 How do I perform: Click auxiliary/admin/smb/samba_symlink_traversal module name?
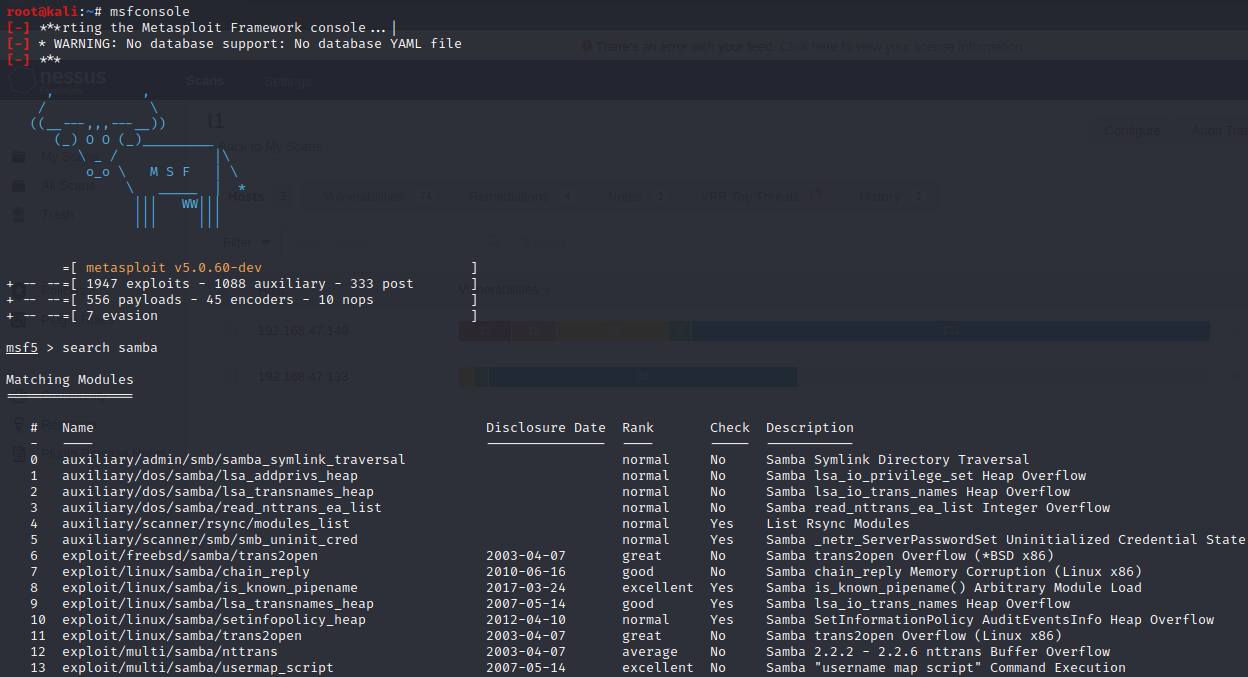pyautogui.click(x=234, y=460)
